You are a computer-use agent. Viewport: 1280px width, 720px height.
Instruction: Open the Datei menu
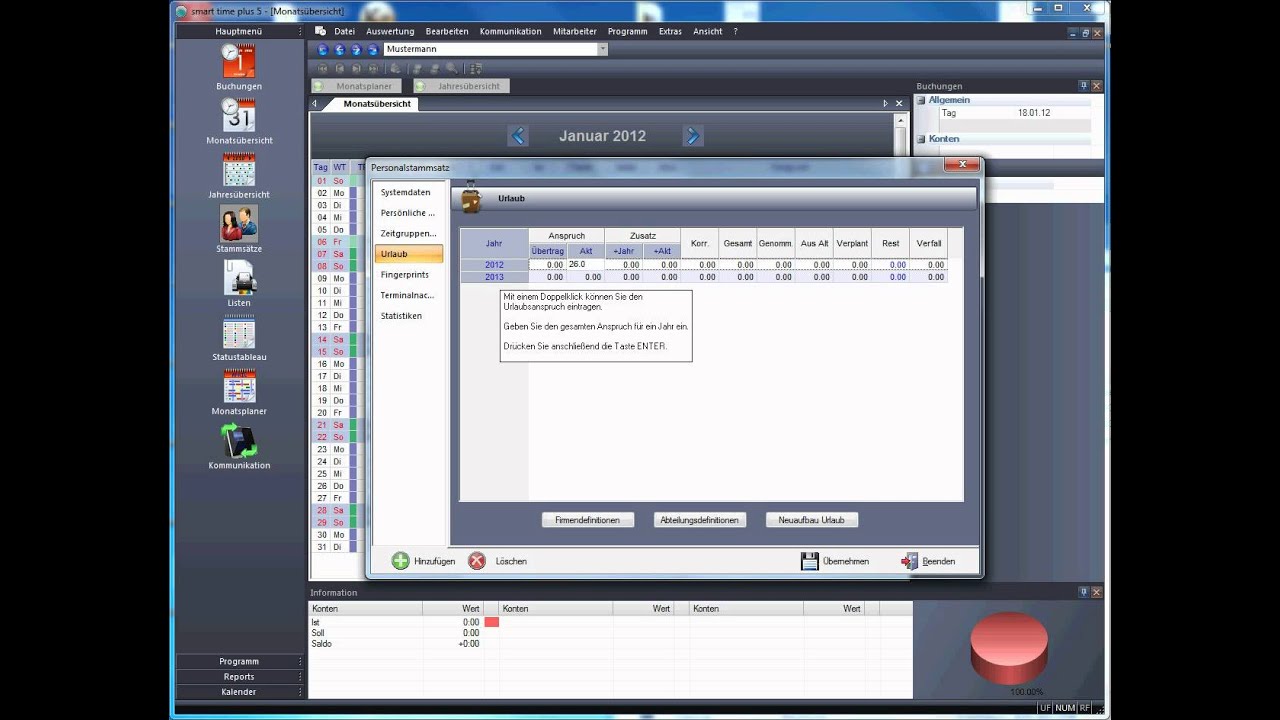344,31
